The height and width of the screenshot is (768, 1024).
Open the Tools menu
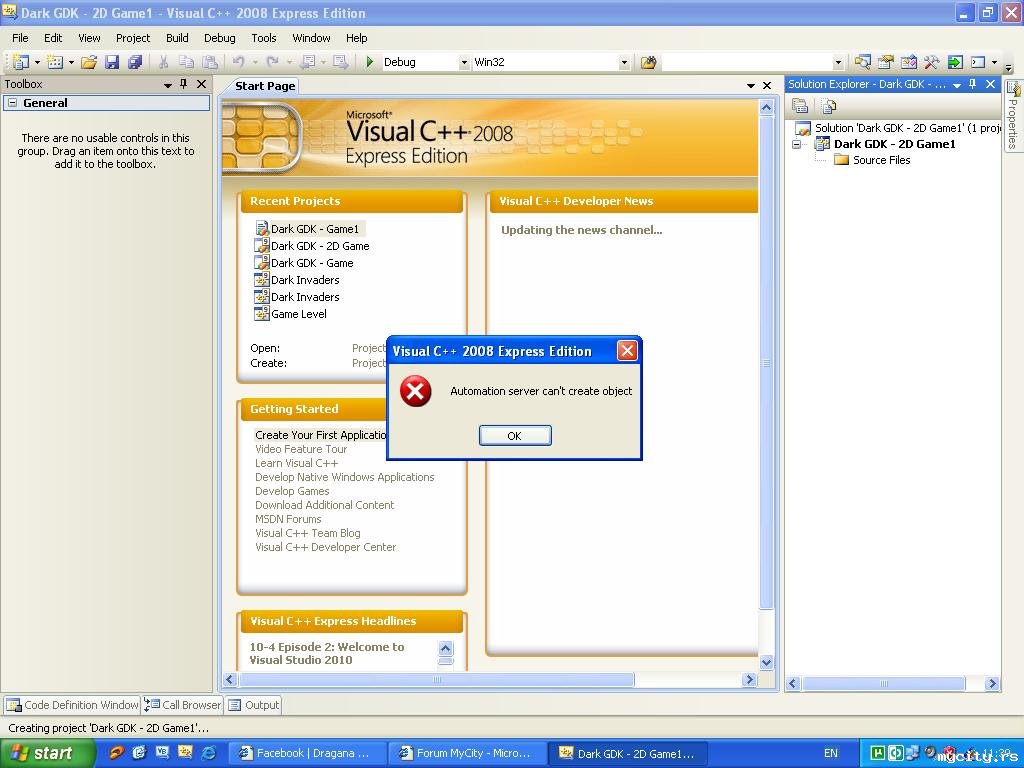(264, 38)
